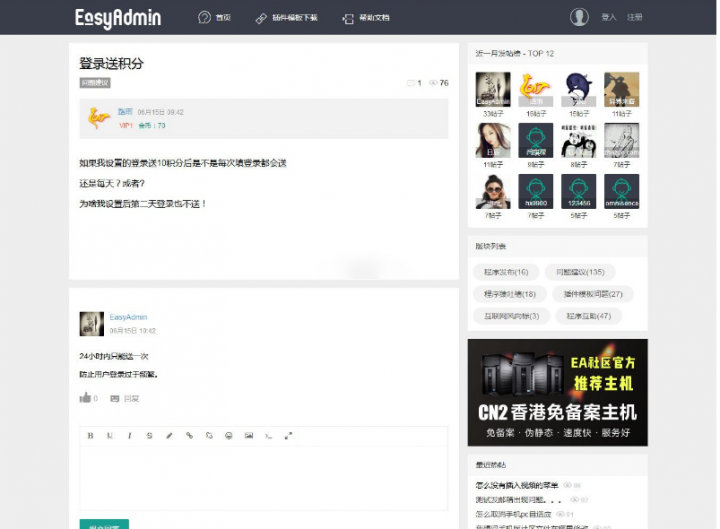Open the 123456 user avatar
This screenshot has width=720, height=529.
point(579,191)
